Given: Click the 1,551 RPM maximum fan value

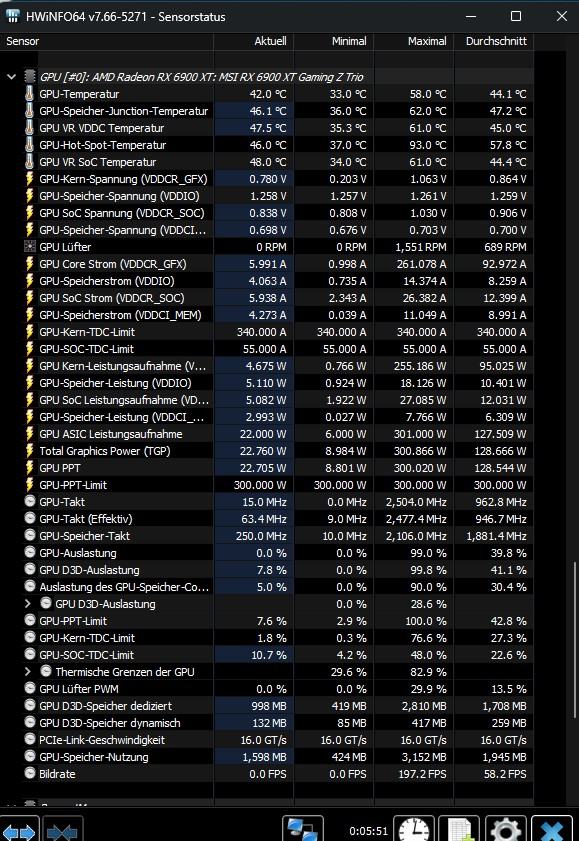Looking at the screenshot, I should click(421, 247).
